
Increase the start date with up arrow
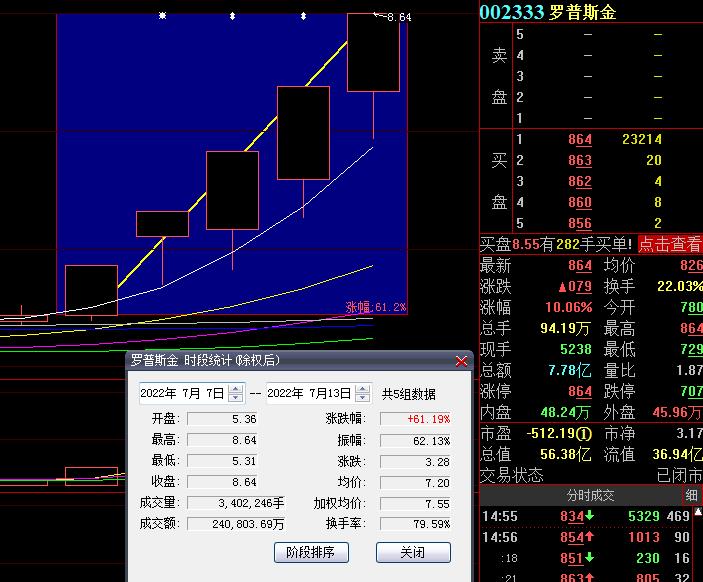point(235,389)
